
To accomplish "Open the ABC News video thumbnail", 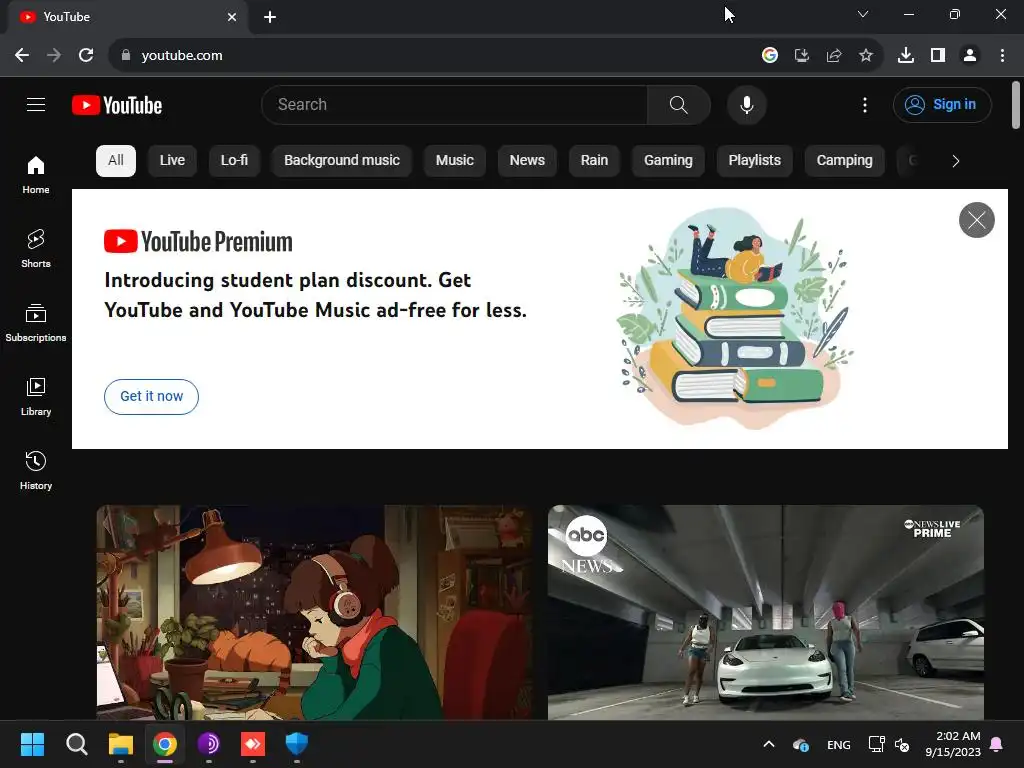I will [x=765, y=612].
